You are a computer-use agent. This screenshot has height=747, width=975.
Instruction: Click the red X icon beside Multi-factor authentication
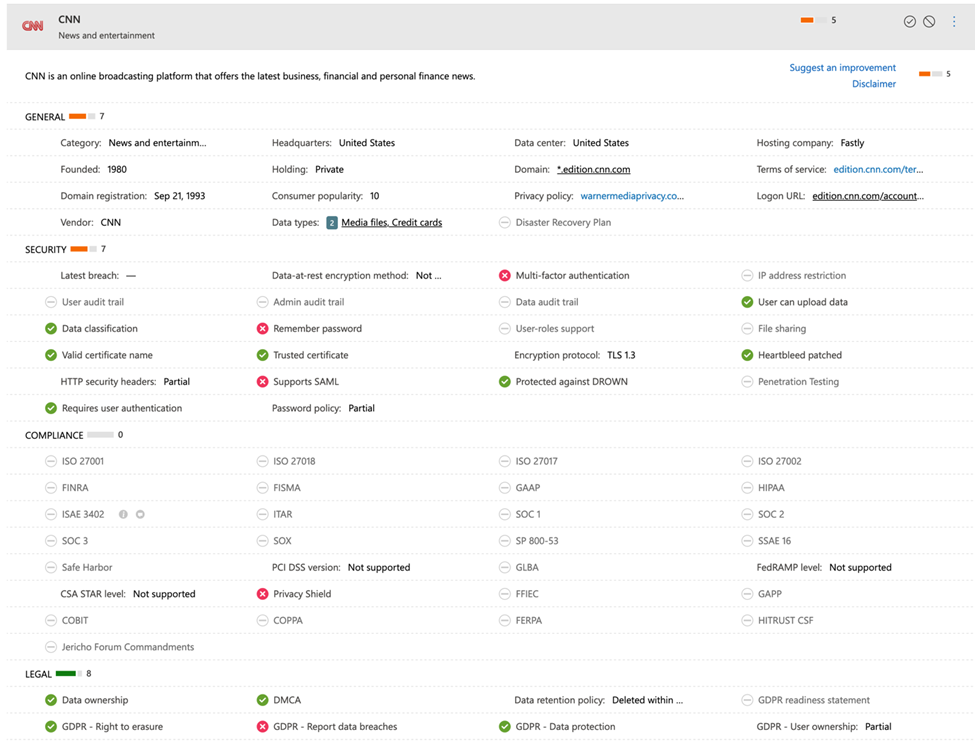pyautogui.click(x=505, y=276)
